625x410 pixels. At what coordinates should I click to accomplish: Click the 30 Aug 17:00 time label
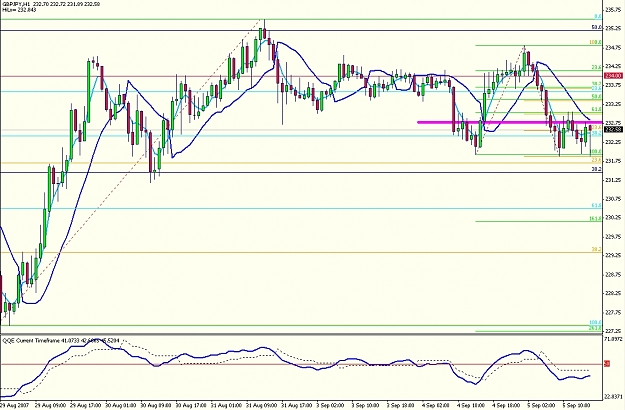pyautogui.click(x=191, y=405)
